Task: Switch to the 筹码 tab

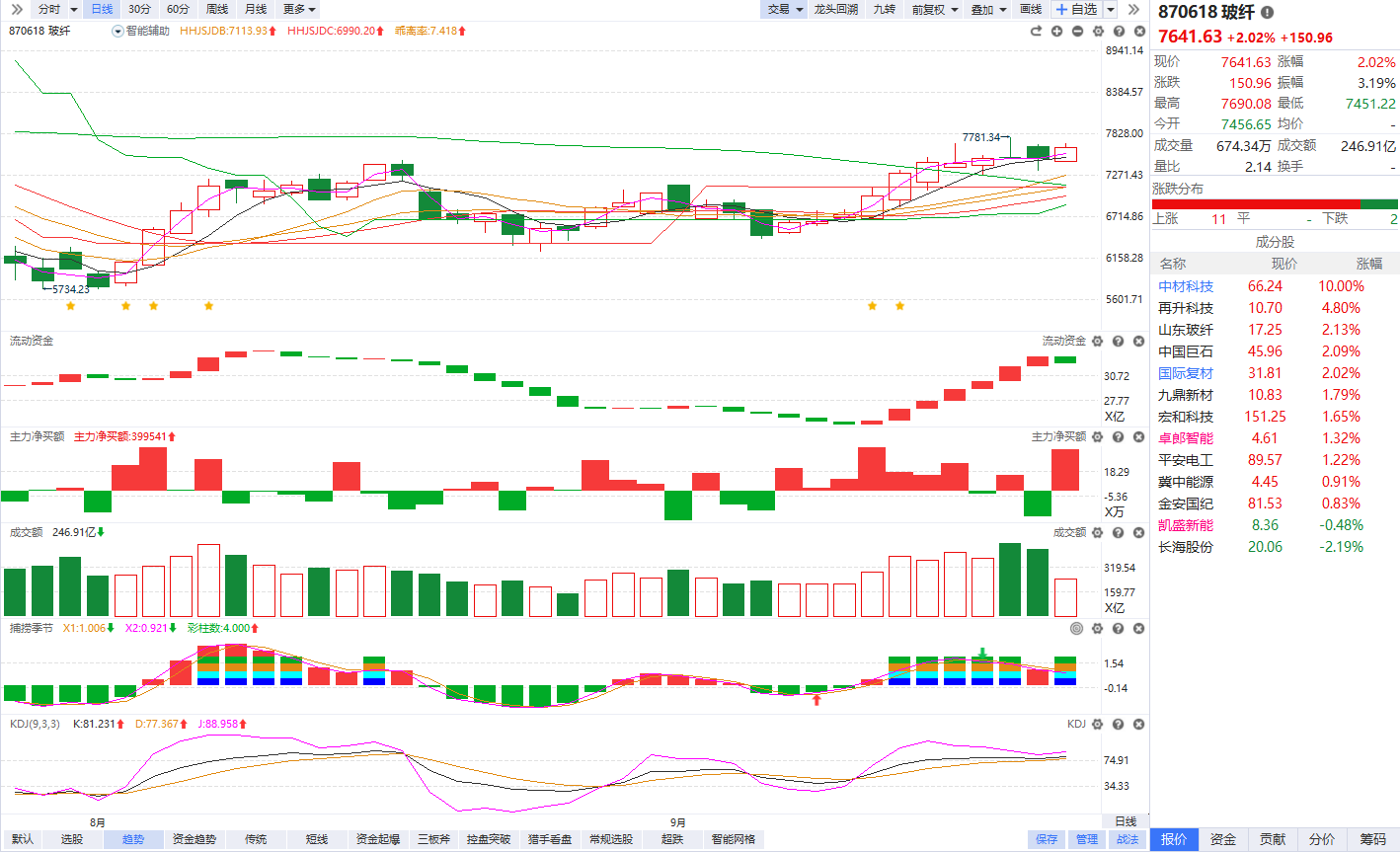Action: (1373, 839)
